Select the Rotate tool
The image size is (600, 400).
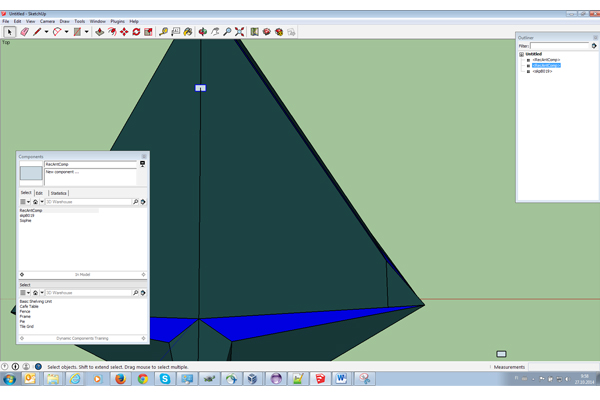point(136,32)
